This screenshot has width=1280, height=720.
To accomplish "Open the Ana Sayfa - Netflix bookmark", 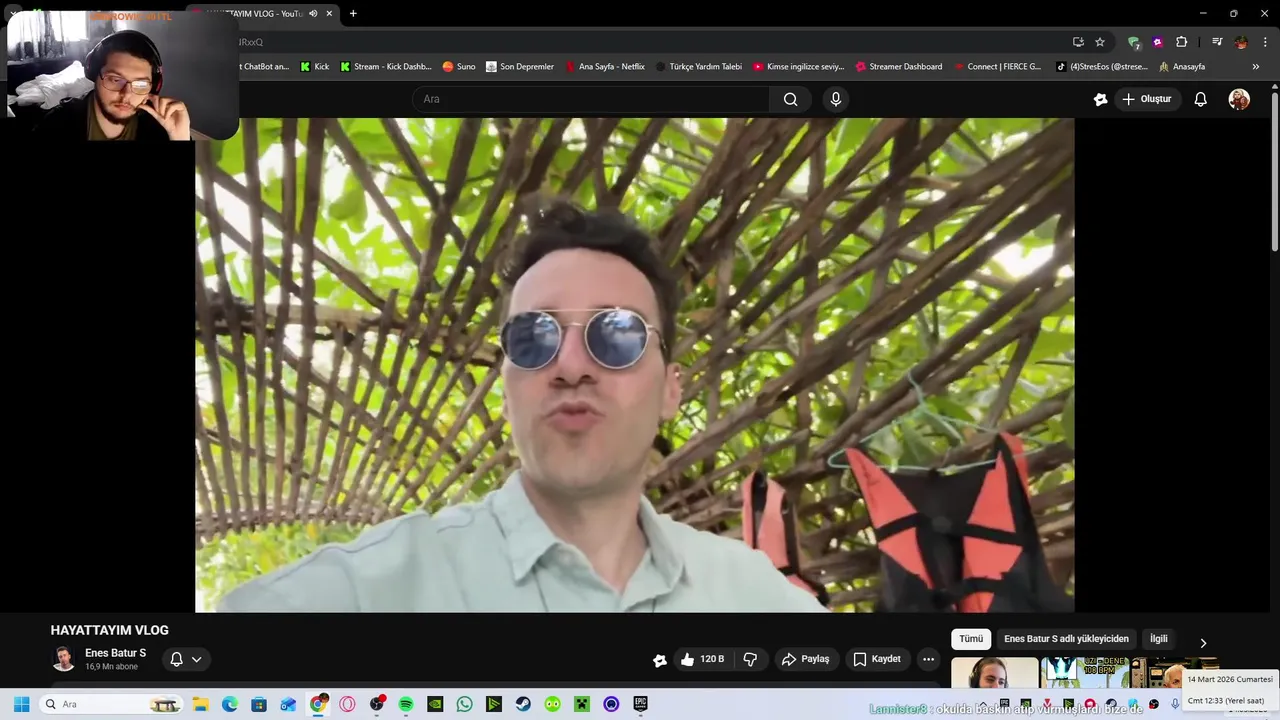I will [604, 67].
